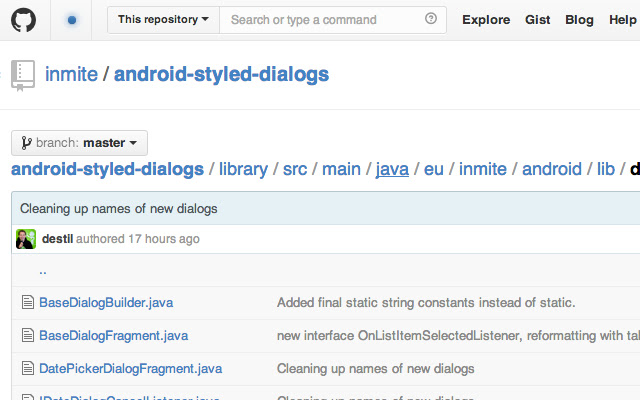Go to android-styled-dialogs root in breadcrumb

pyautogui.click(x=107, y=169)
